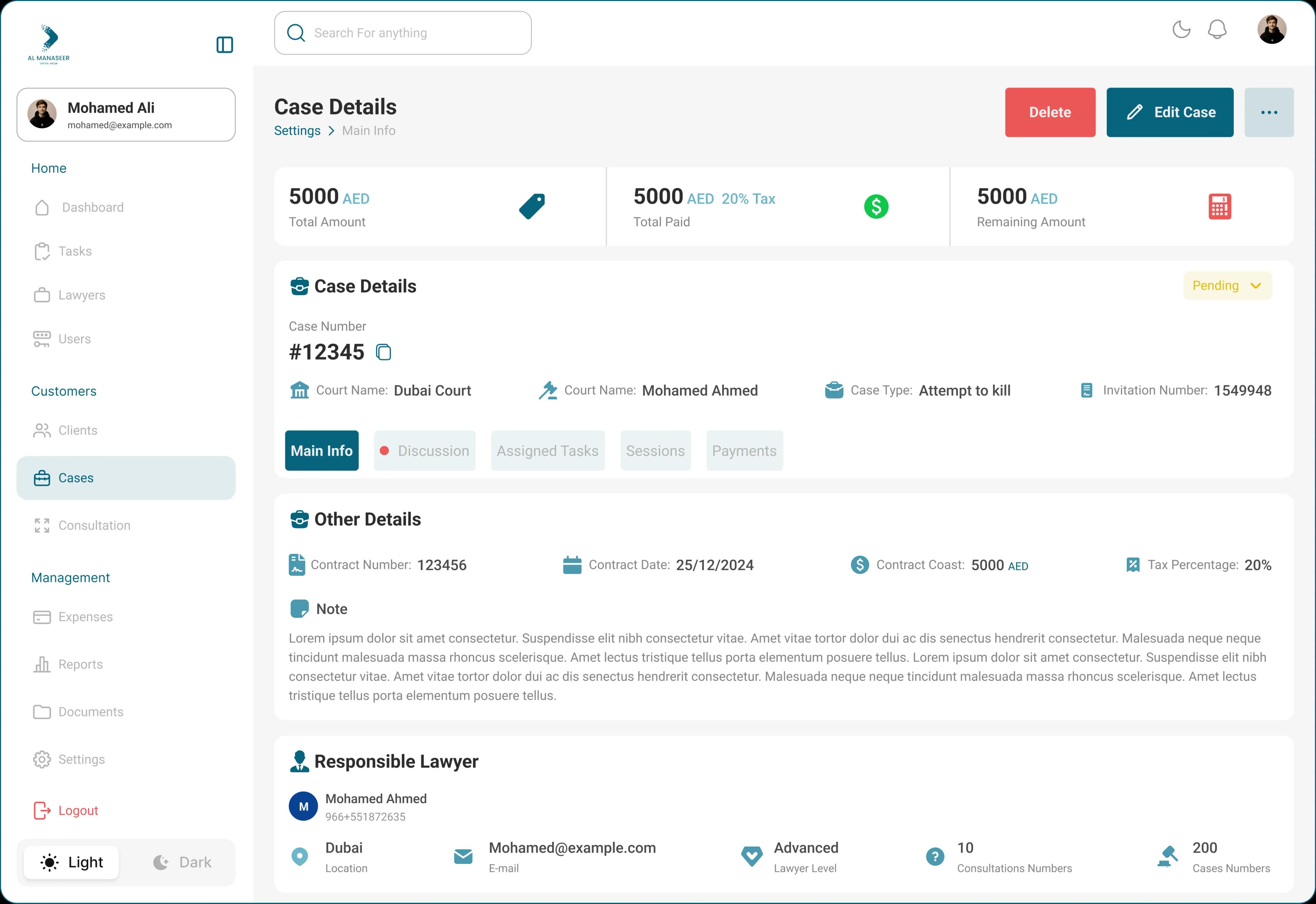1316x904 pixels.
Task: Select Cases in the sidebar
Action: click(x=126, y=478)
